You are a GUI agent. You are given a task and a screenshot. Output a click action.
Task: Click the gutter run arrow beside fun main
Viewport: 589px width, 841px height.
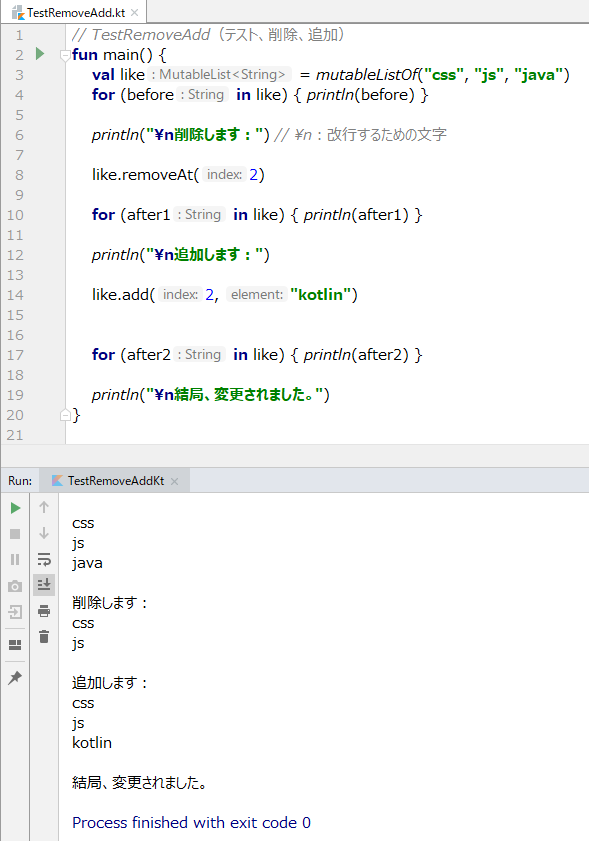pos(40,54)
